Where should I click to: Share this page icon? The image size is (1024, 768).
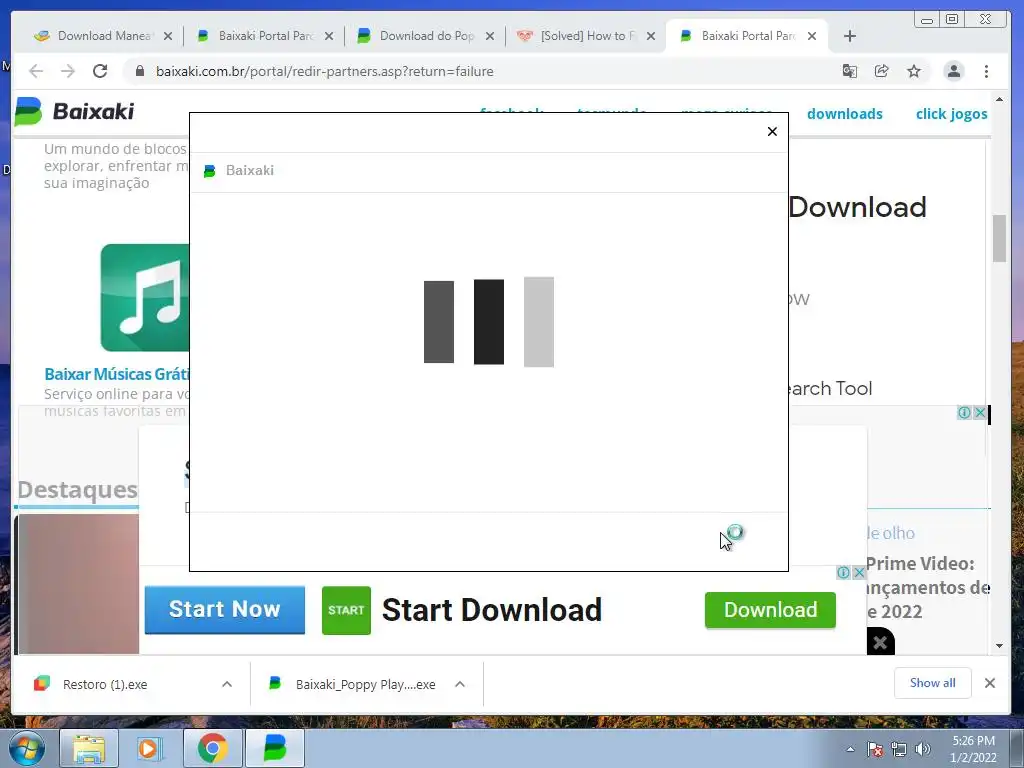[x=882, y=71]
